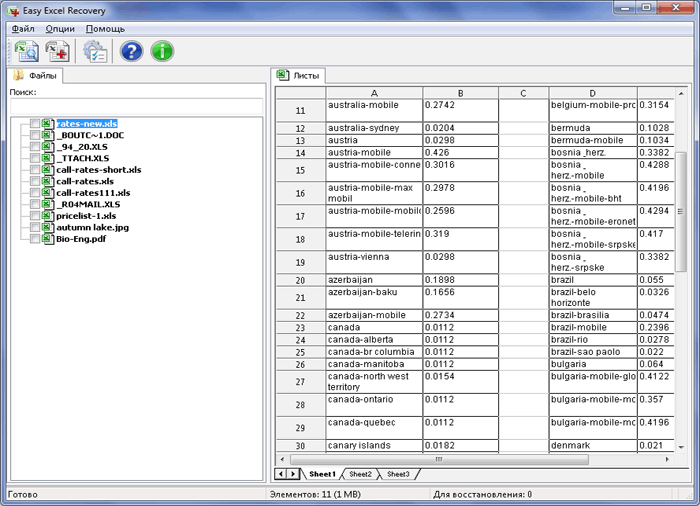Click the horizontal scrollbar thumb in sheet view

click(x=439, y=459)
